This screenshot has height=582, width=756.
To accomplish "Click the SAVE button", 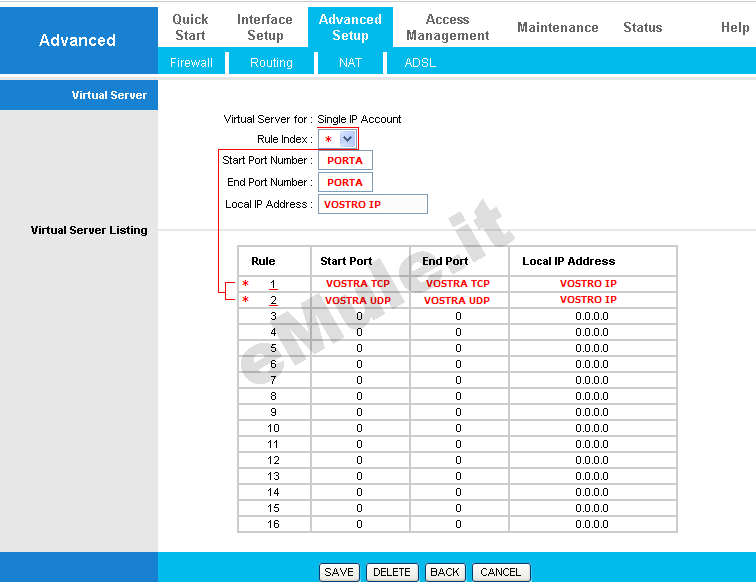I will (339, 572).
